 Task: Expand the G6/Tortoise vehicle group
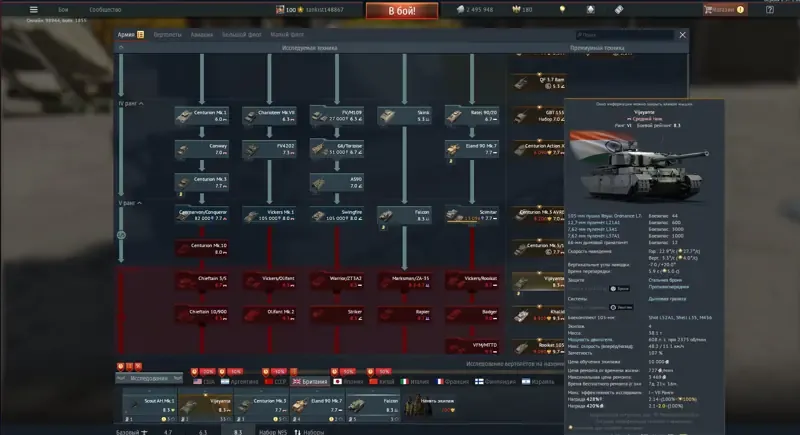337,149
